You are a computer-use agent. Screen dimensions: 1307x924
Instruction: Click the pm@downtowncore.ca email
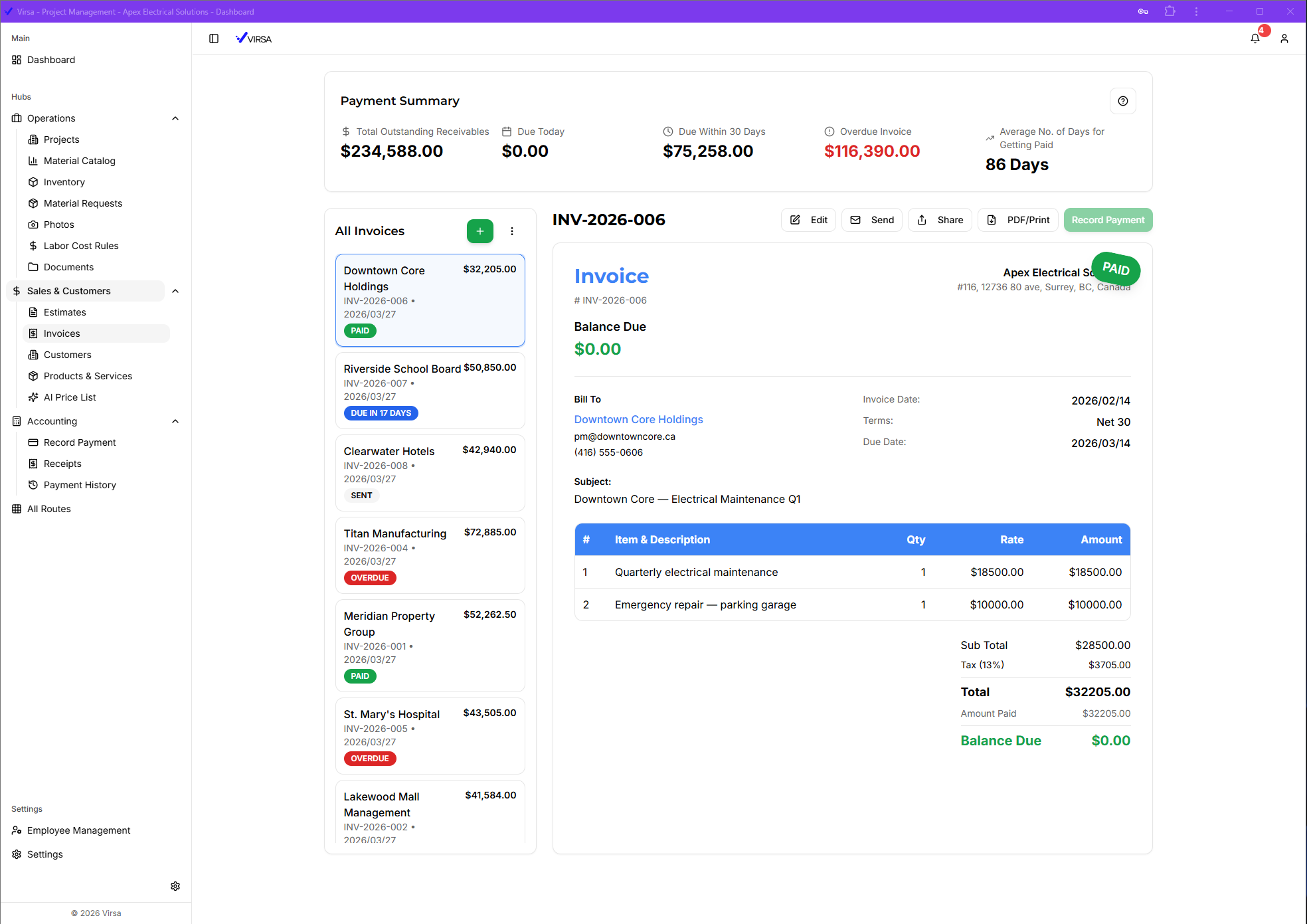624,436
